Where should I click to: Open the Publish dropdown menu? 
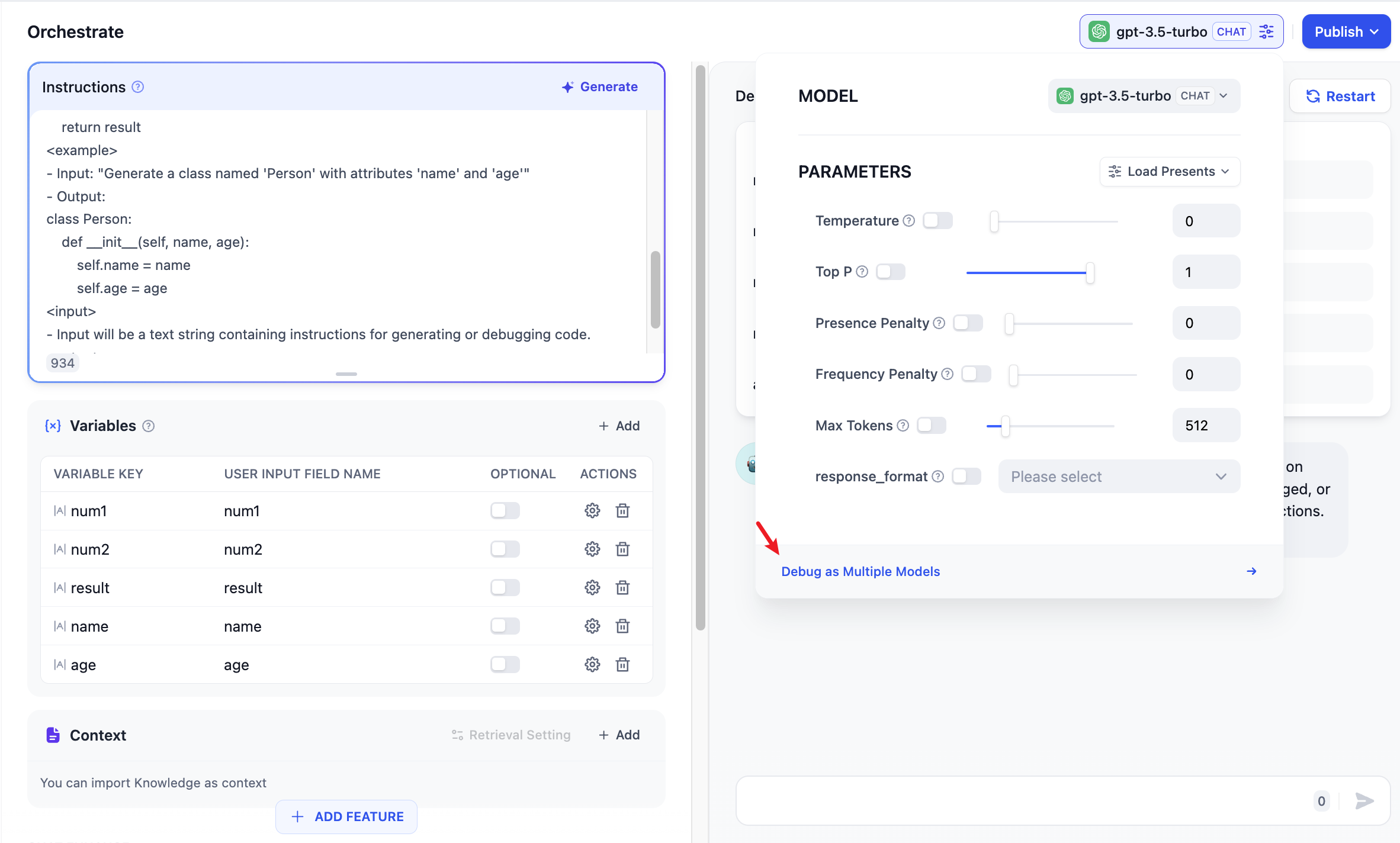click(x=1346, y=32)
